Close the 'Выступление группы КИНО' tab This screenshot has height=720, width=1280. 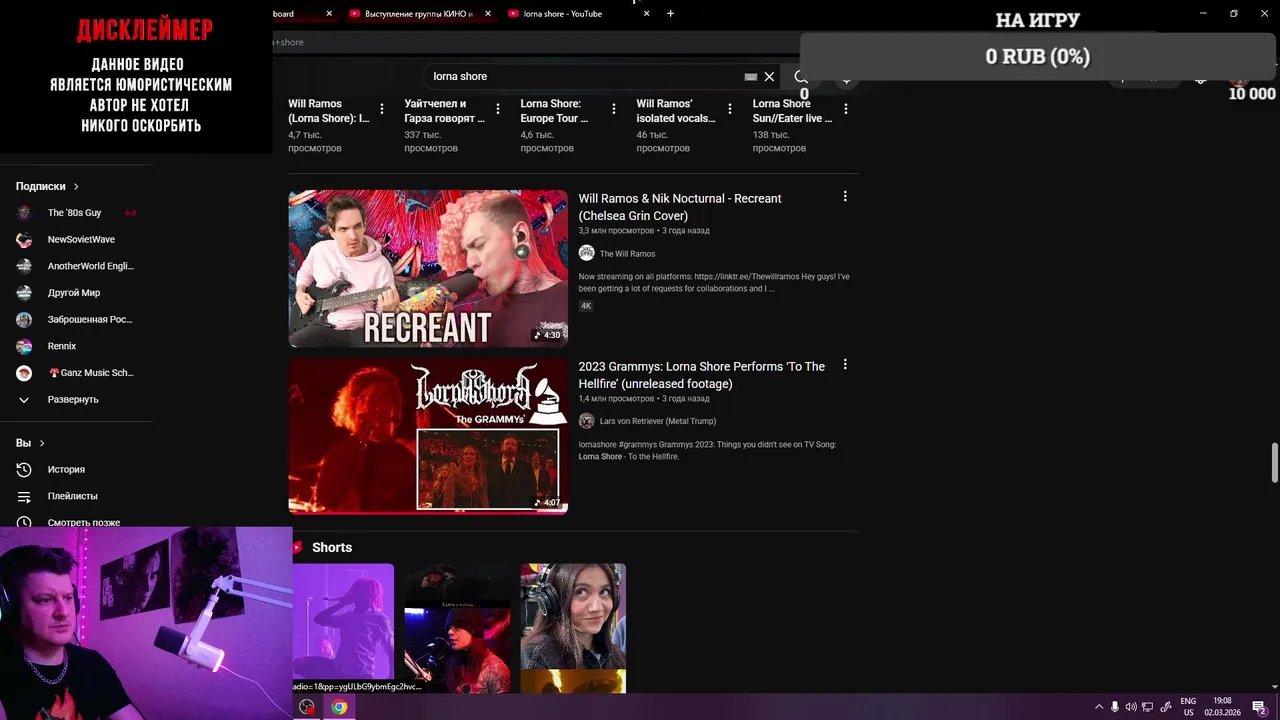[x=487, y=14]
